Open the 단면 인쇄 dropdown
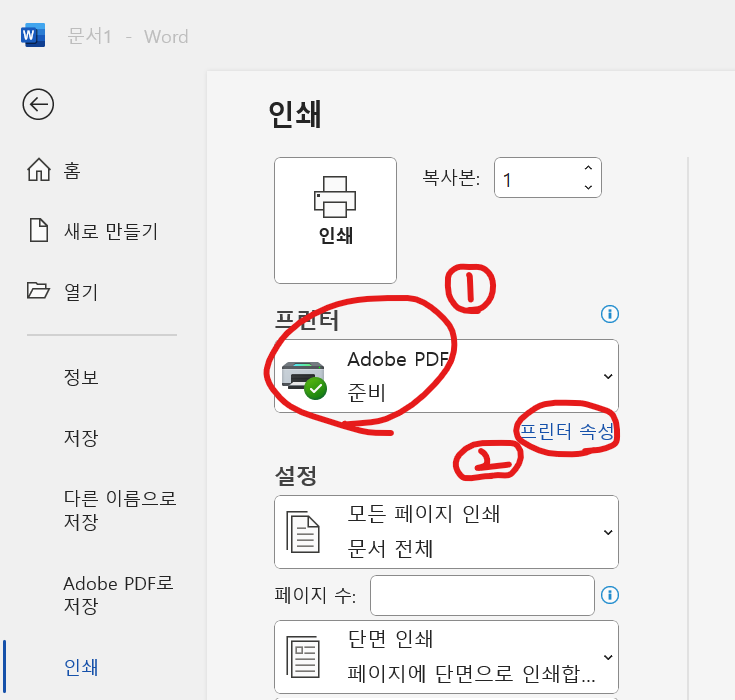Viewport: 735px width, 700px height. (446, 657)
